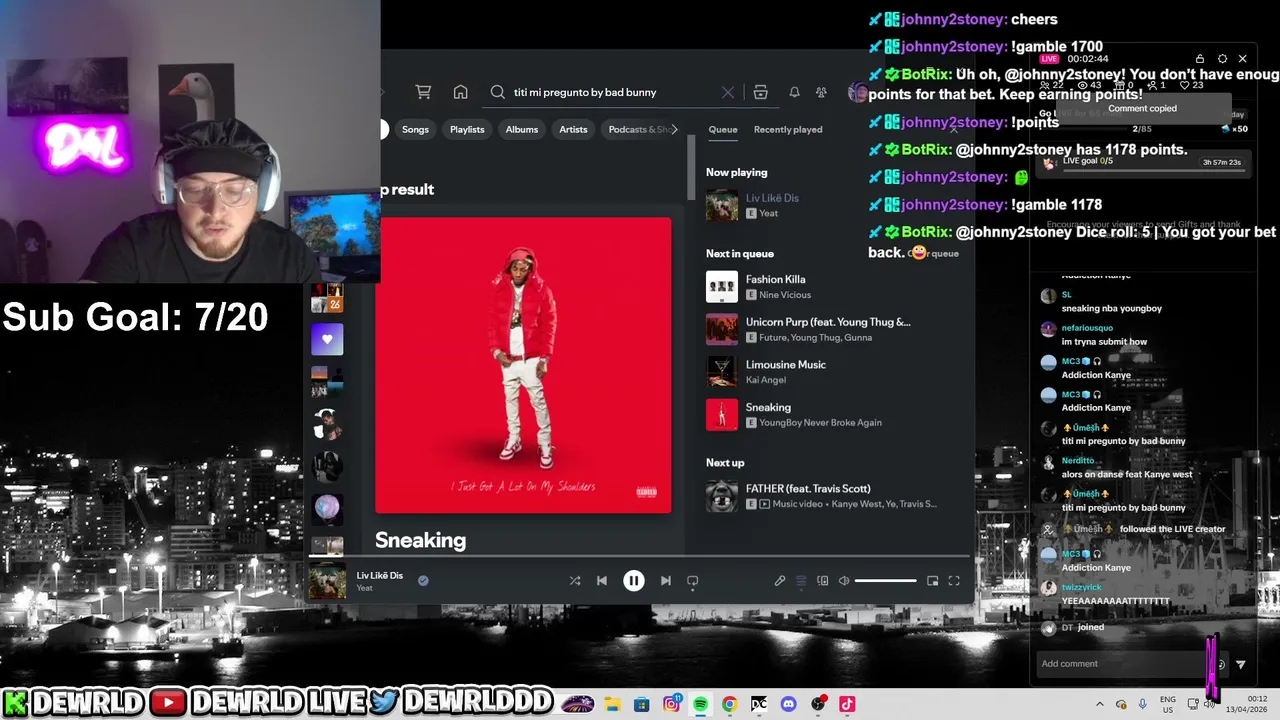Open Microsoft Store on the taskbar
The height and width of the screenshot is (720, 1280).
641,704
